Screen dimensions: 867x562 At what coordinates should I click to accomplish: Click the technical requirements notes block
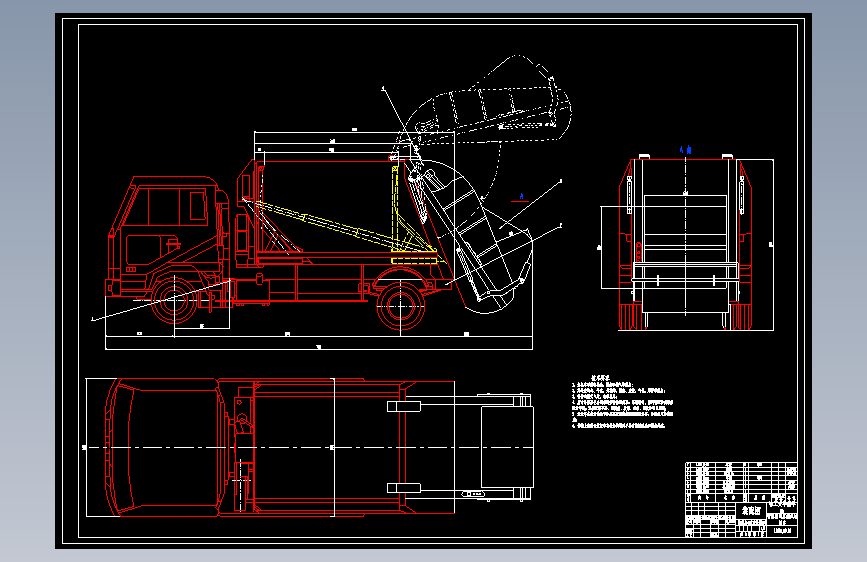[623, 402]
